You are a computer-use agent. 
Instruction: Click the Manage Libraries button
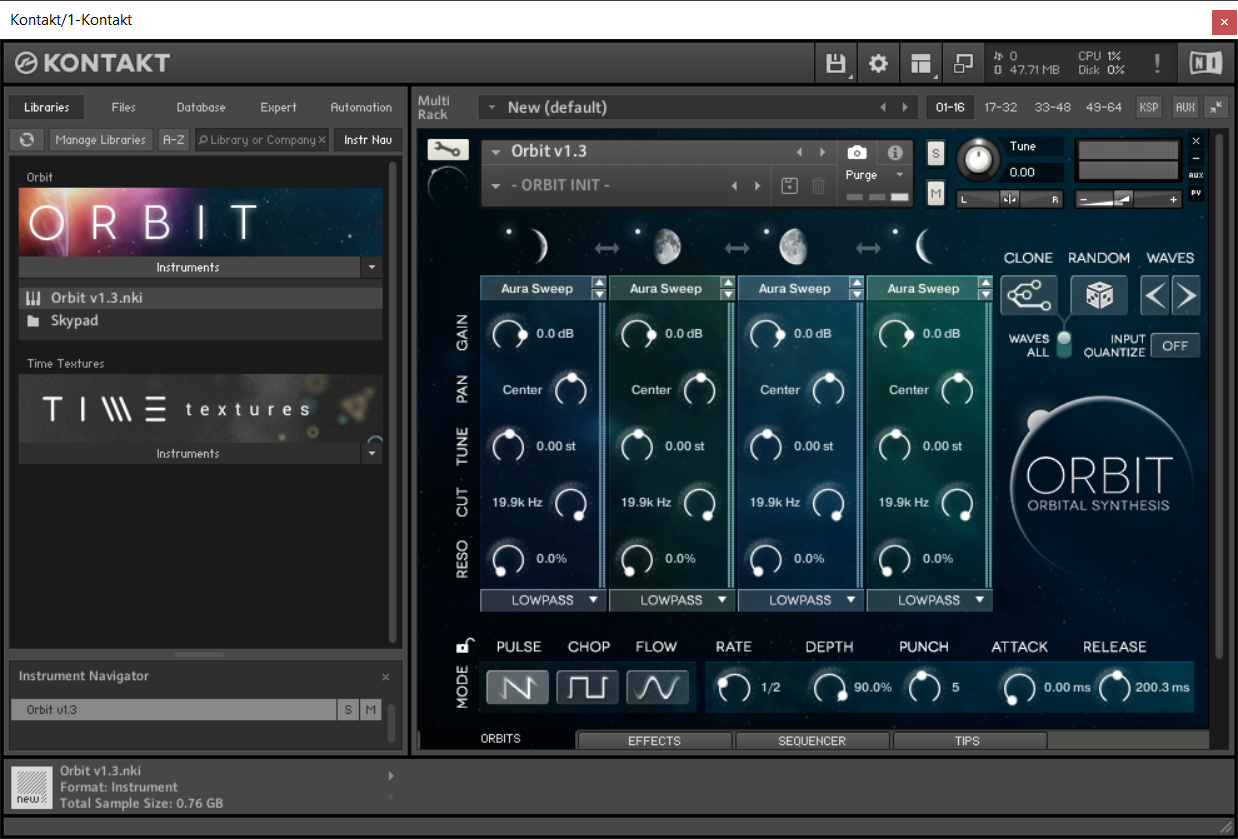101,140
